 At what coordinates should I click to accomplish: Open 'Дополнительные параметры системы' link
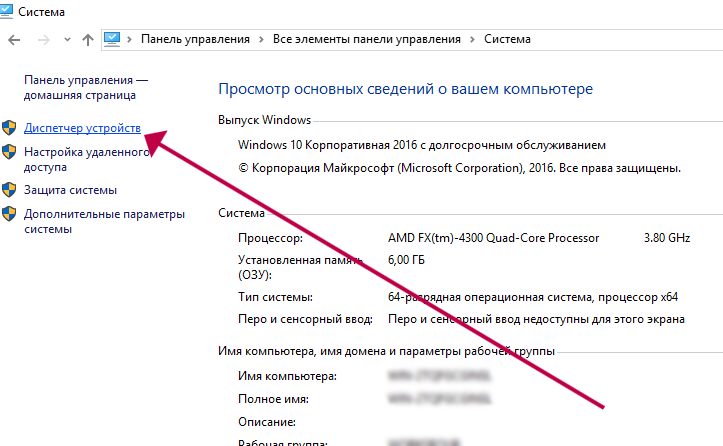click(x=104, y=221)
